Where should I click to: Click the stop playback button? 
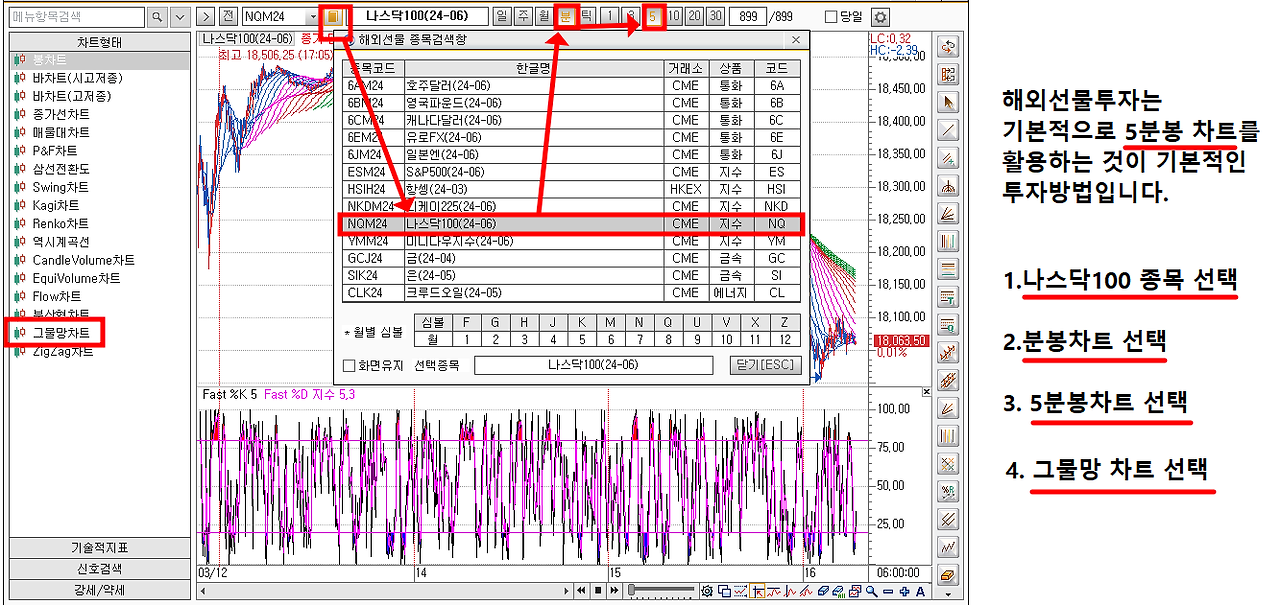[598, 591]
